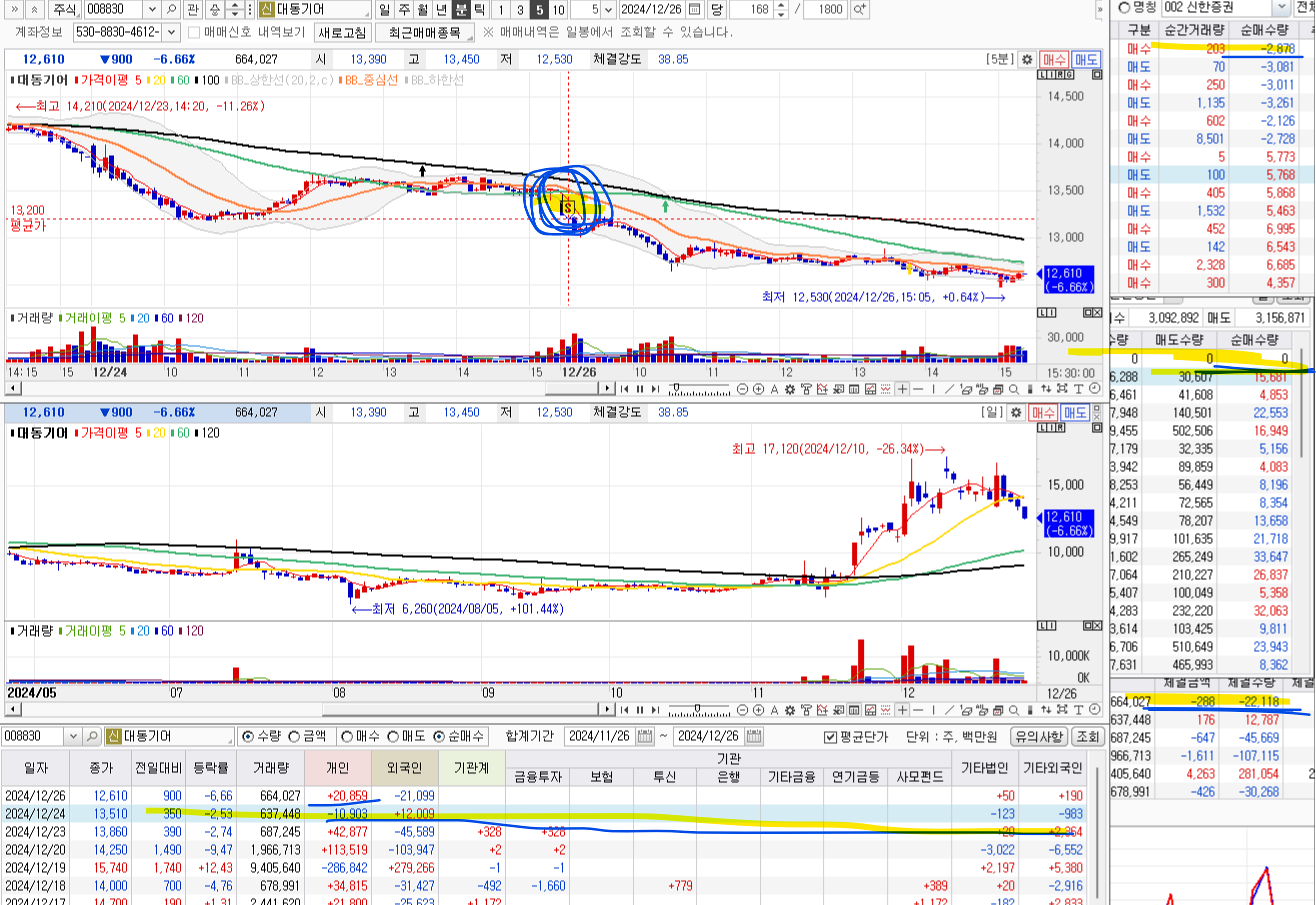Click the stock code search magnifier icon
Image resolution: width=1316 pixels, height=905 pixels.
point(171,9)
